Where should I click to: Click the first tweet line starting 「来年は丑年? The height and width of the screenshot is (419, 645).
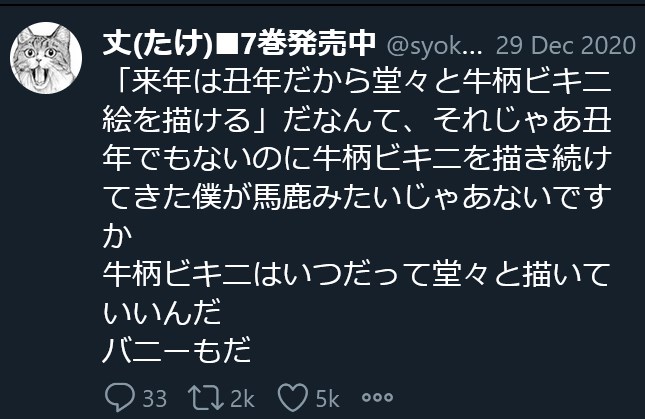point(365,83)
